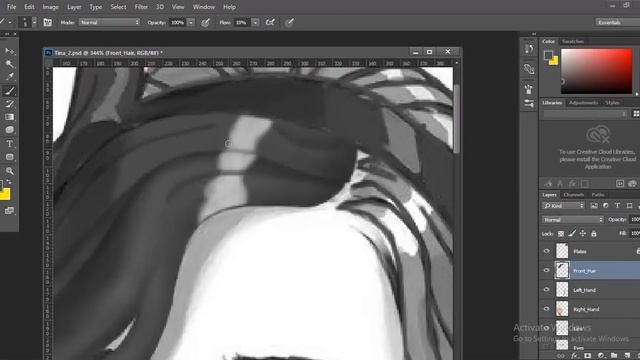Click foreground color swatch in Color panel

tap(548, 55)
